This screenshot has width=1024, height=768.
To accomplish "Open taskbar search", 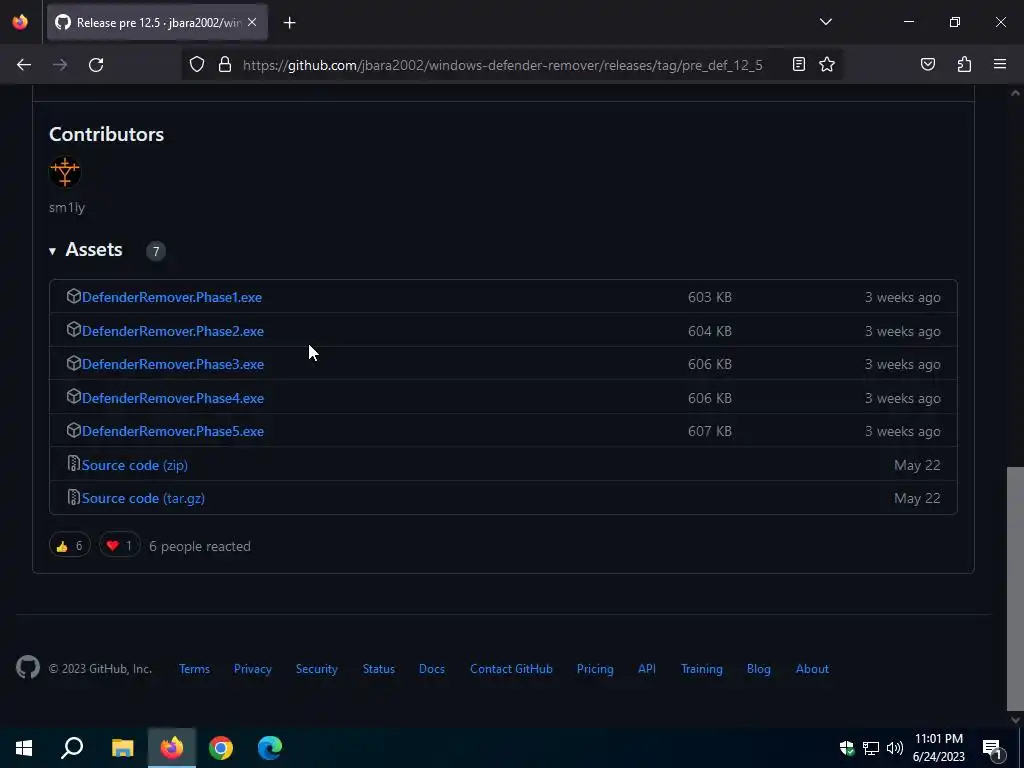I will [72, 748].
